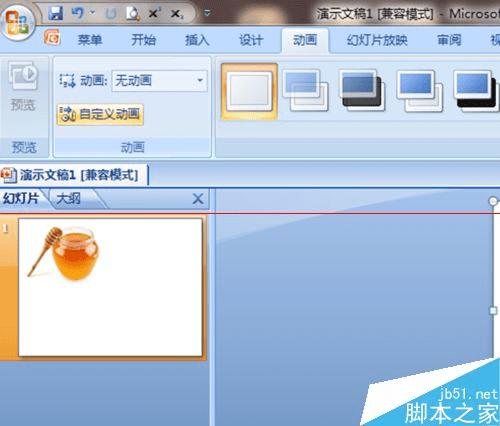The width and height of the screenshot is (500, 426).
Task: Apply the third transition with dark shadow
Action: (x=362, y=90)
